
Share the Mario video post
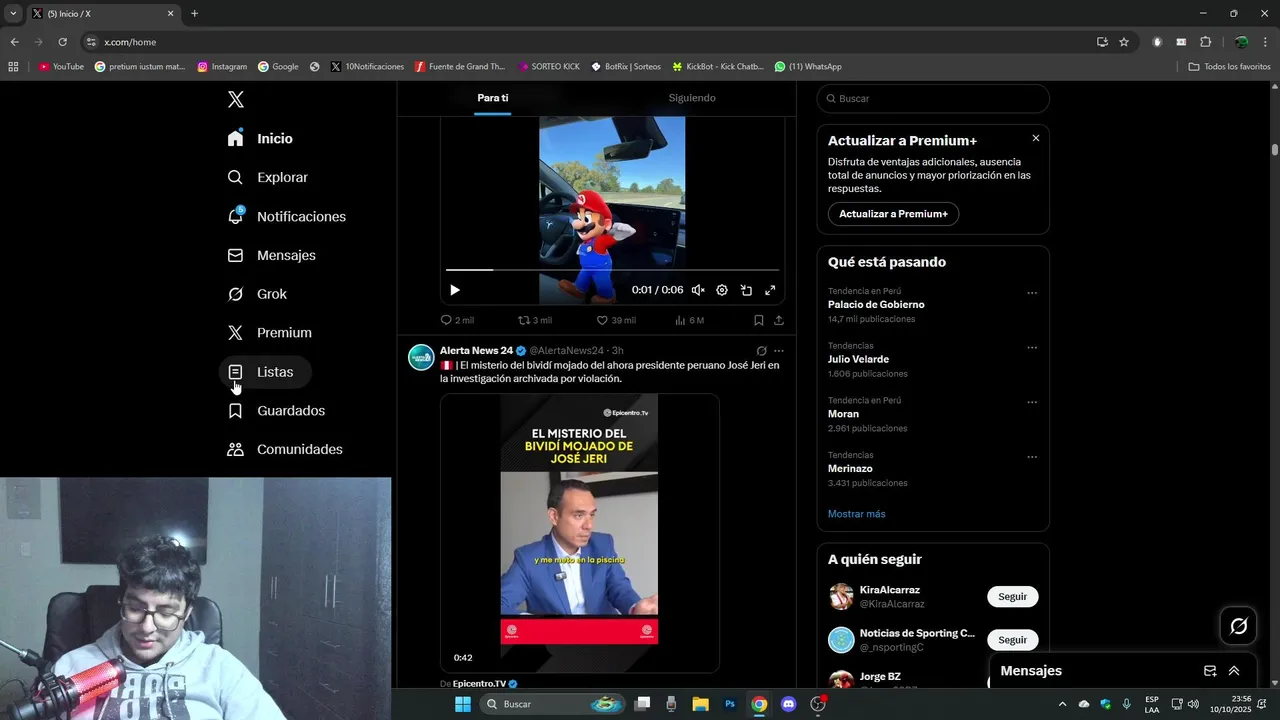pyautogui.click(x=779, y=320)
